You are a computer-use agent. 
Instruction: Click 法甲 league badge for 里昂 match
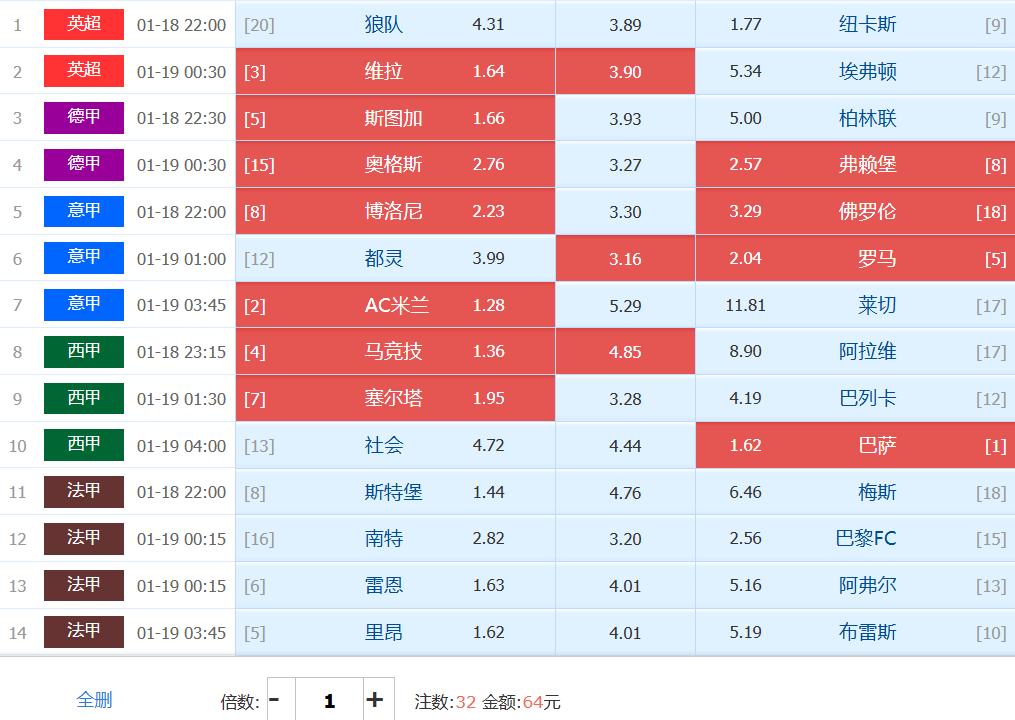(x=84, y=632)
